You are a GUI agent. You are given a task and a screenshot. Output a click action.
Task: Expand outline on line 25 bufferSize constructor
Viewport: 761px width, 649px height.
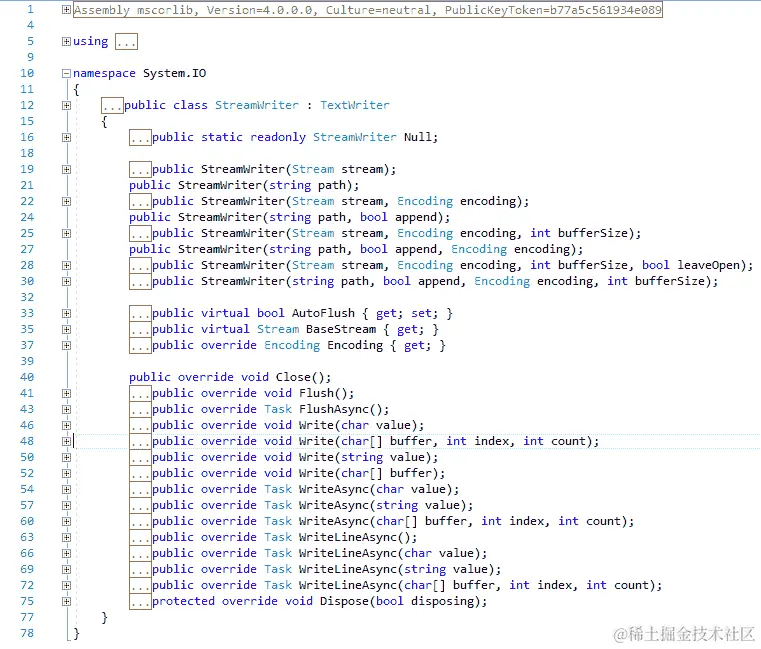66,234
